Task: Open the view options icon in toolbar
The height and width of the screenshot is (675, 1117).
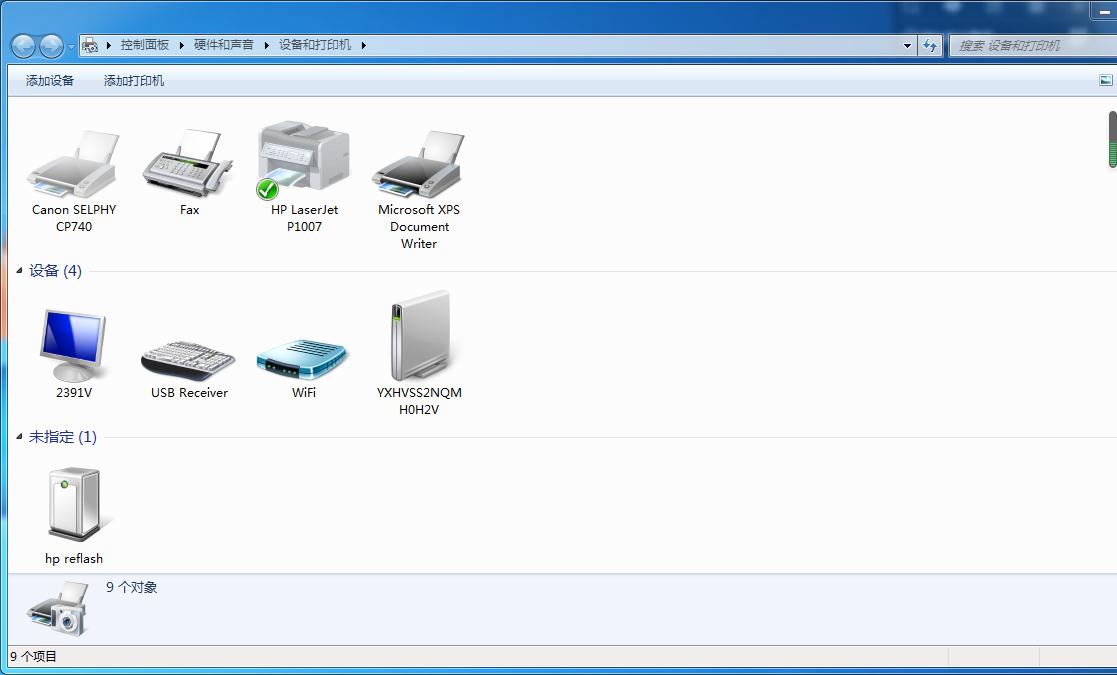Action: click(x=1106, y=80)
